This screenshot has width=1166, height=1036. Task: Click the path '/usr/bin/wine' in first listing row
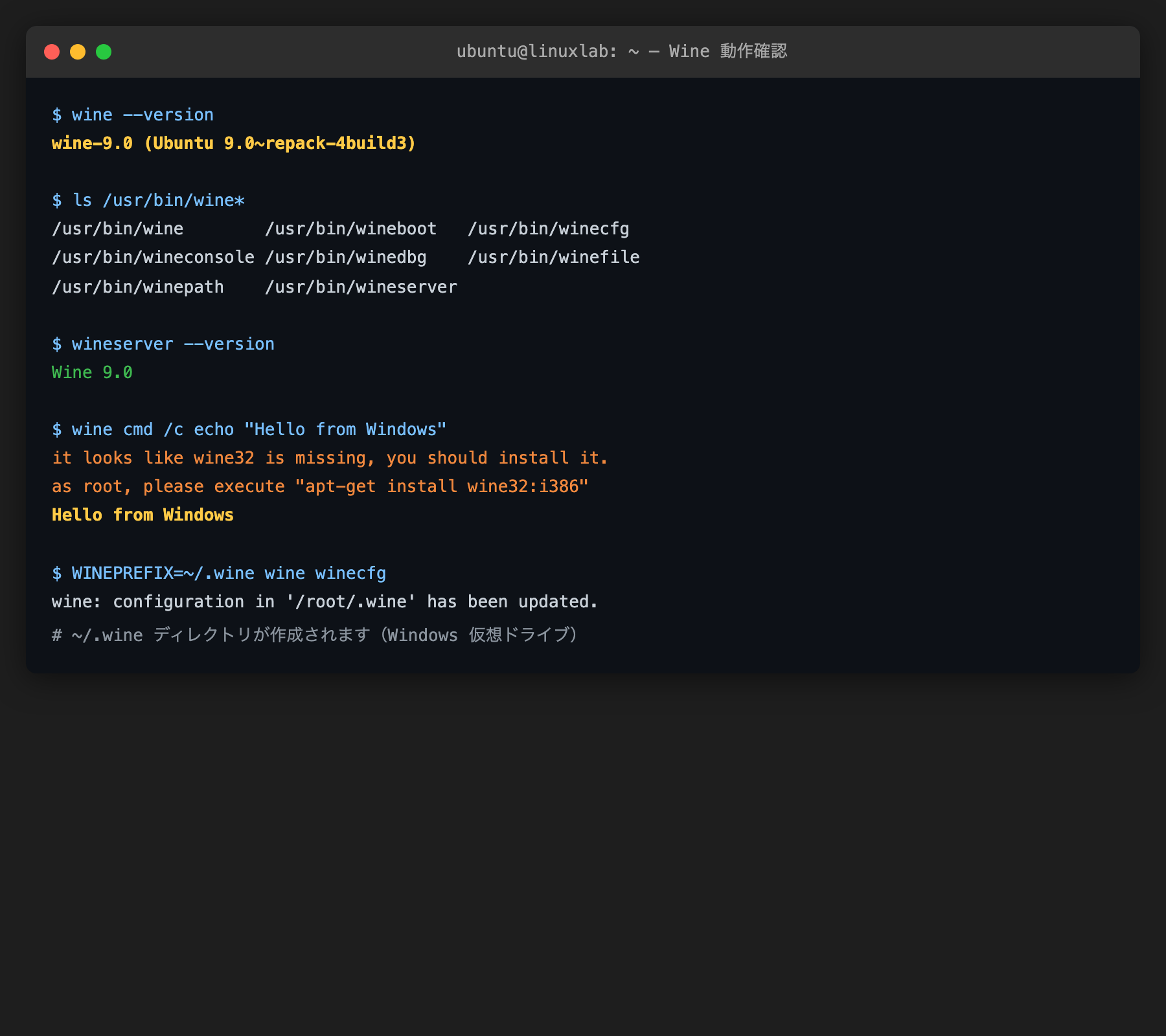tap(118, 229)
